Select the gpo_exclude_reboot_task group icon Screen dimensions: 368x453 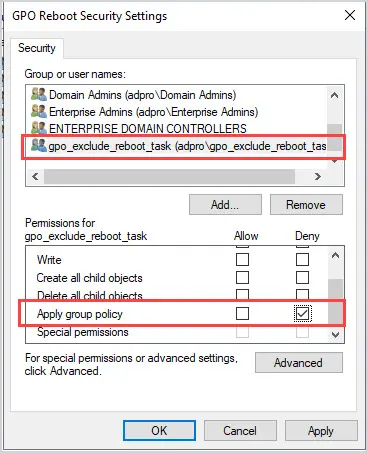pyautogui.click(x=39, y=145)
